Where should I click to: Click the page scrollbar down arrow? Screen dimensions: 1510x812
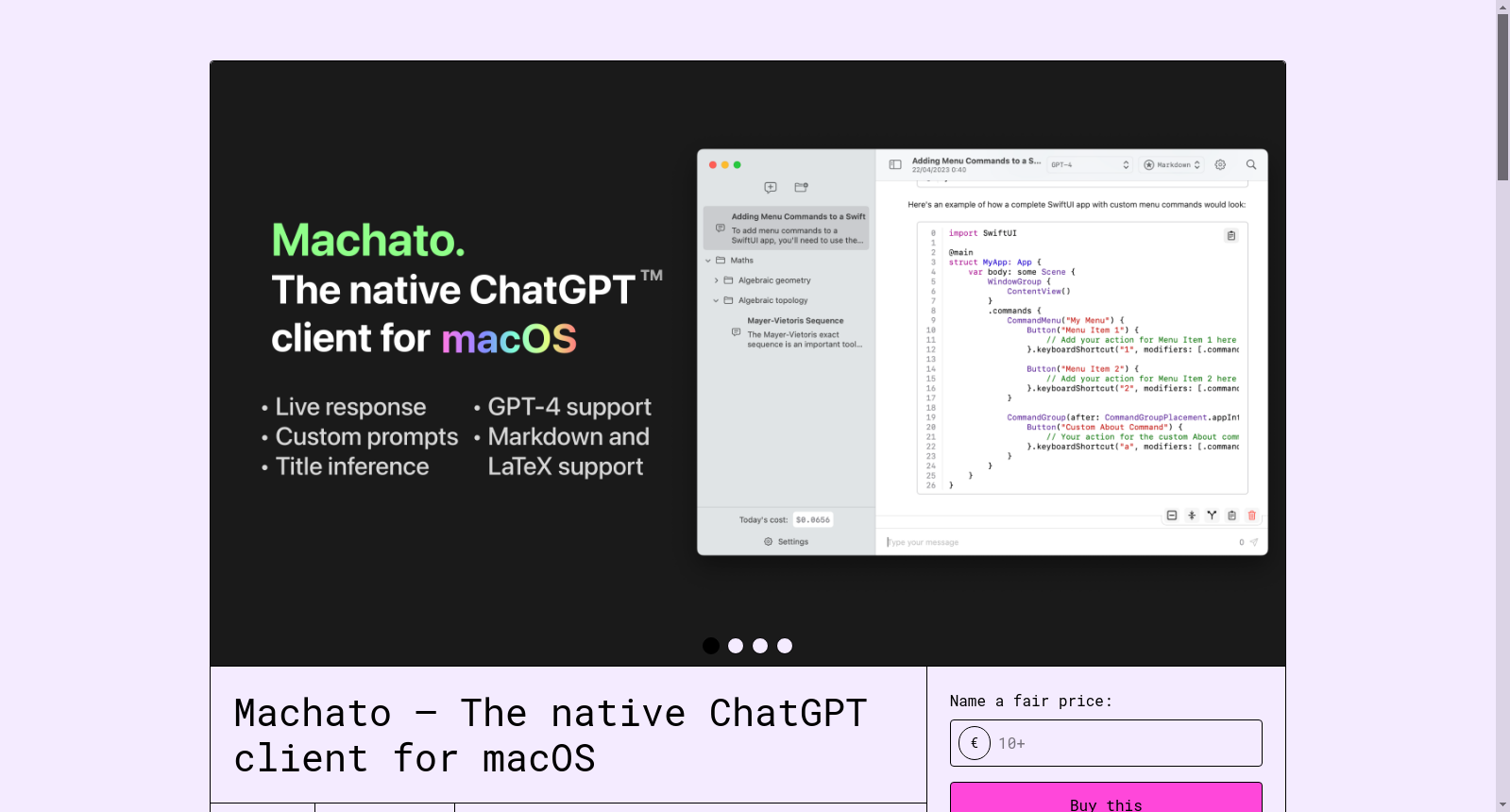pyautogui.click(x=1502, y=804)
